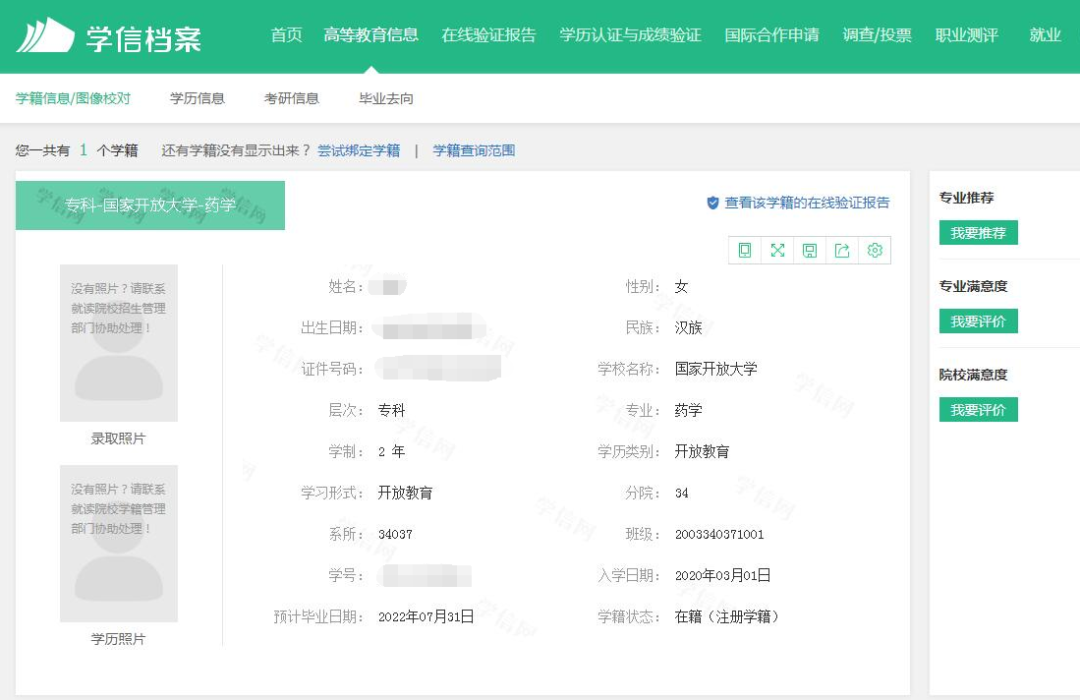Select the save (floppy disk) icon
The image size is (1080, 700).
(810, 252)
